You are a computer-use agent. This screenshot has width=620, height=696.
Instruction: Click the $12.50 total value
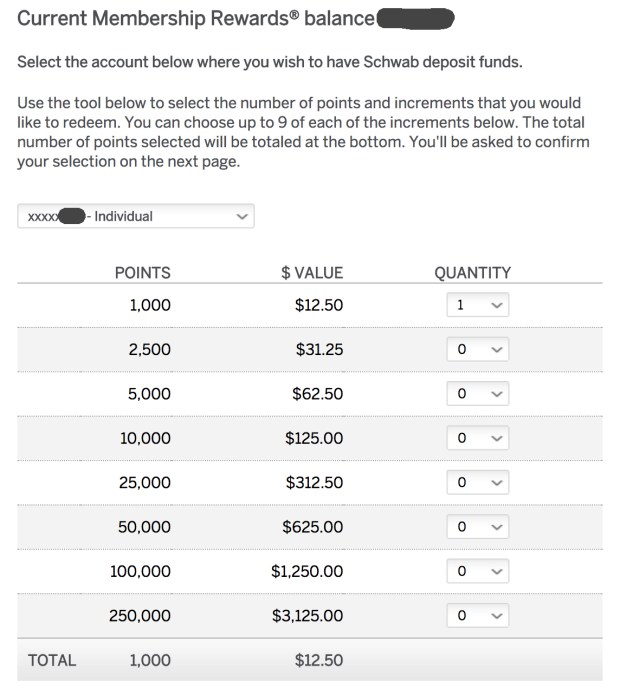point(319,660)
